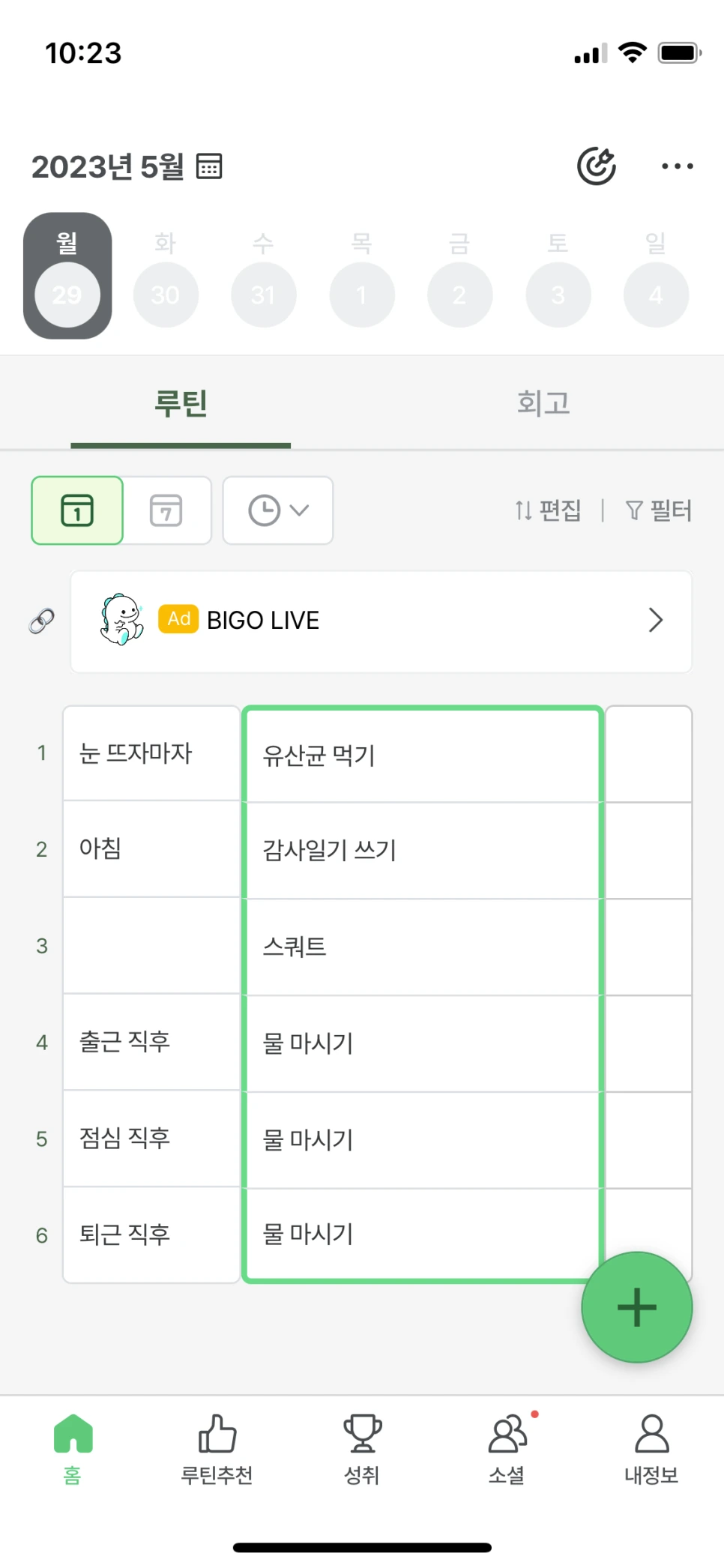Open the BIGO LIVE ad chevron
This screenshot has height=1568, width=724.
[x=655, y=621]
